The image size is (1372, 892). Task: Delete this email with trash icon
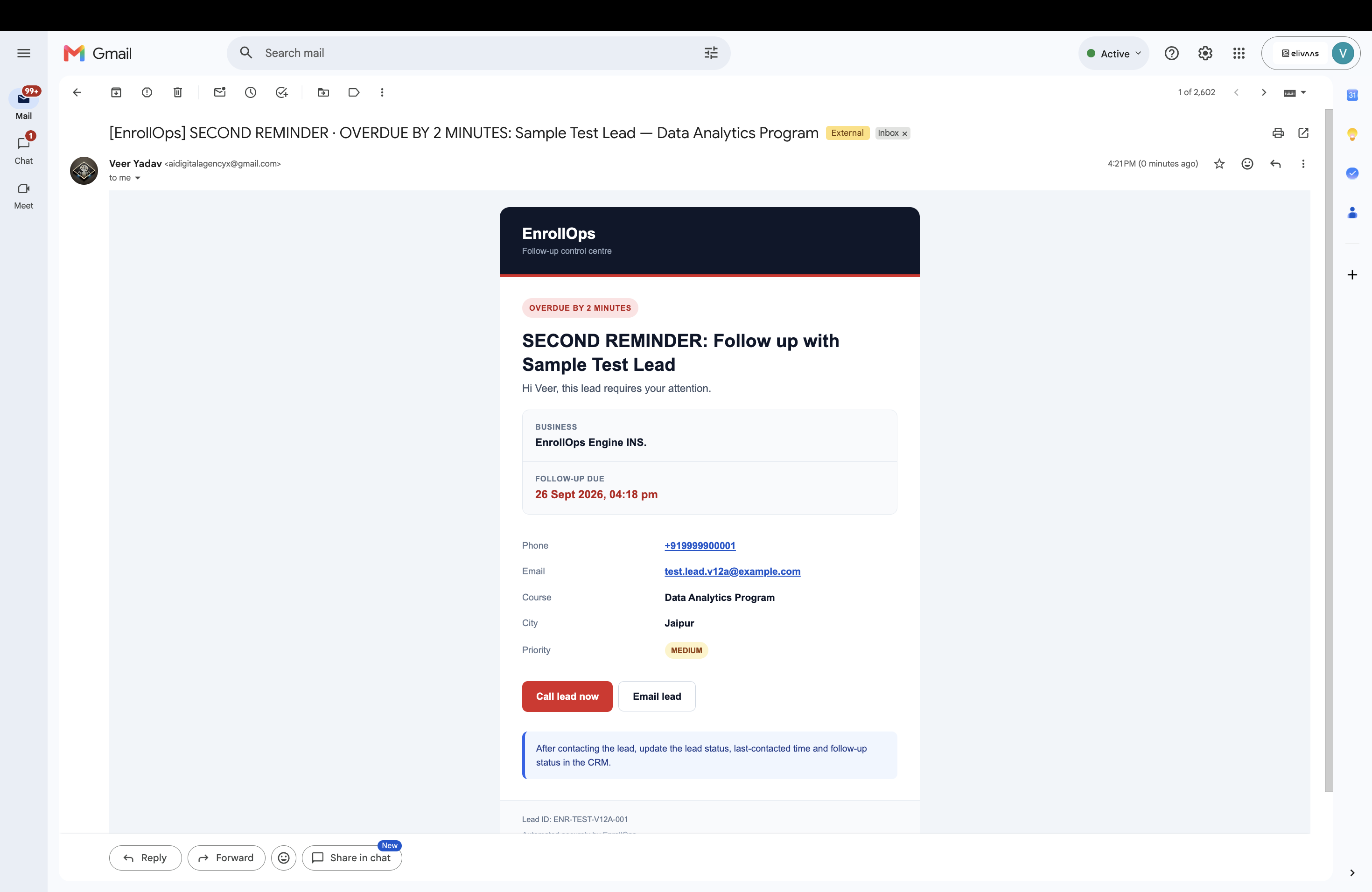coord(177,92)
